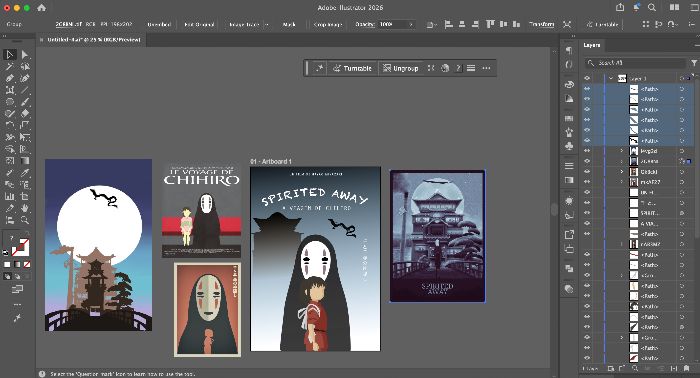Click the Layers filter funnel icon
The width and height of the screenshot is (700, 378).
coord(694,63)
